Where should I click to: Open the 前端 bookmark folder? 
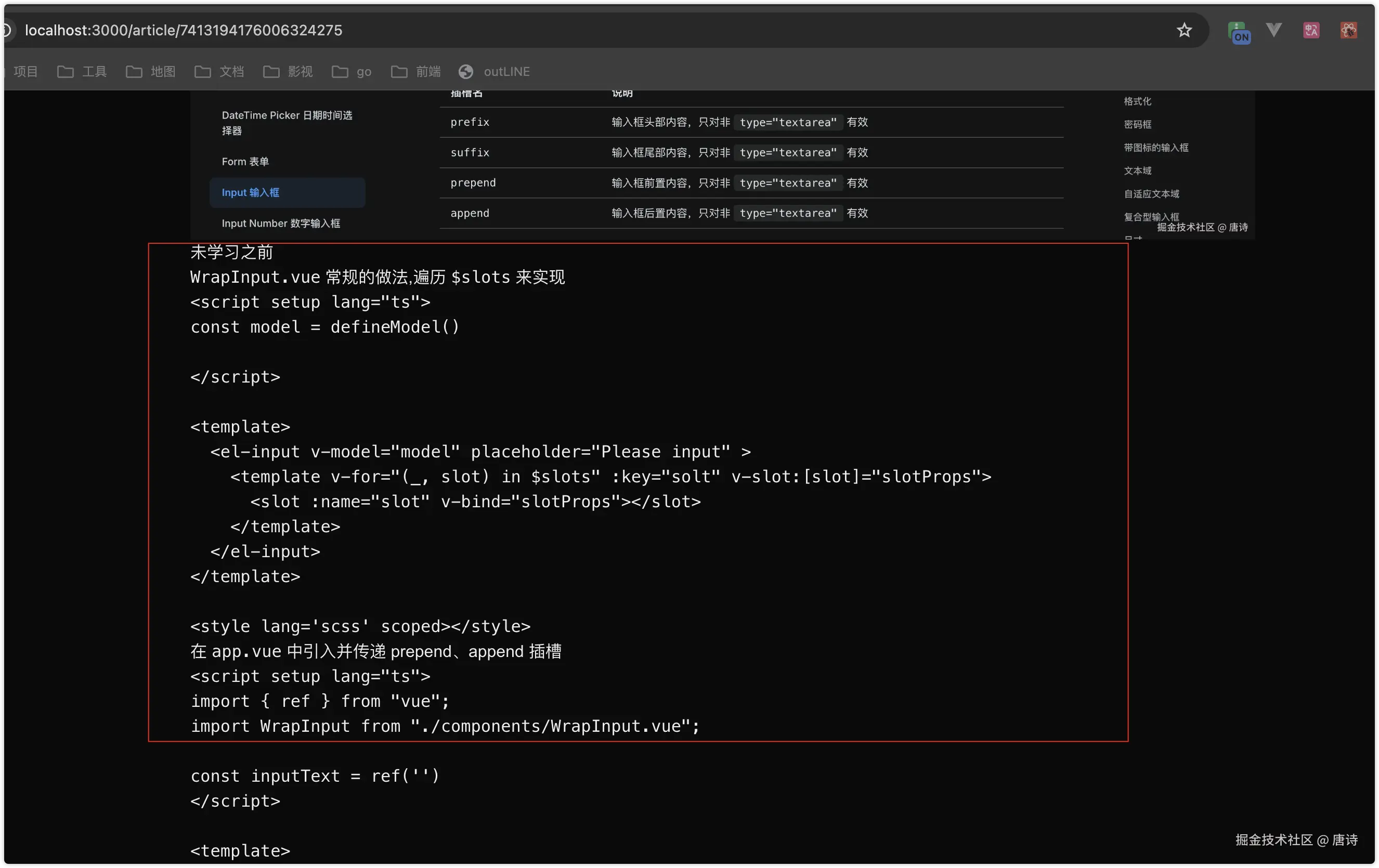tap(416, 72)
